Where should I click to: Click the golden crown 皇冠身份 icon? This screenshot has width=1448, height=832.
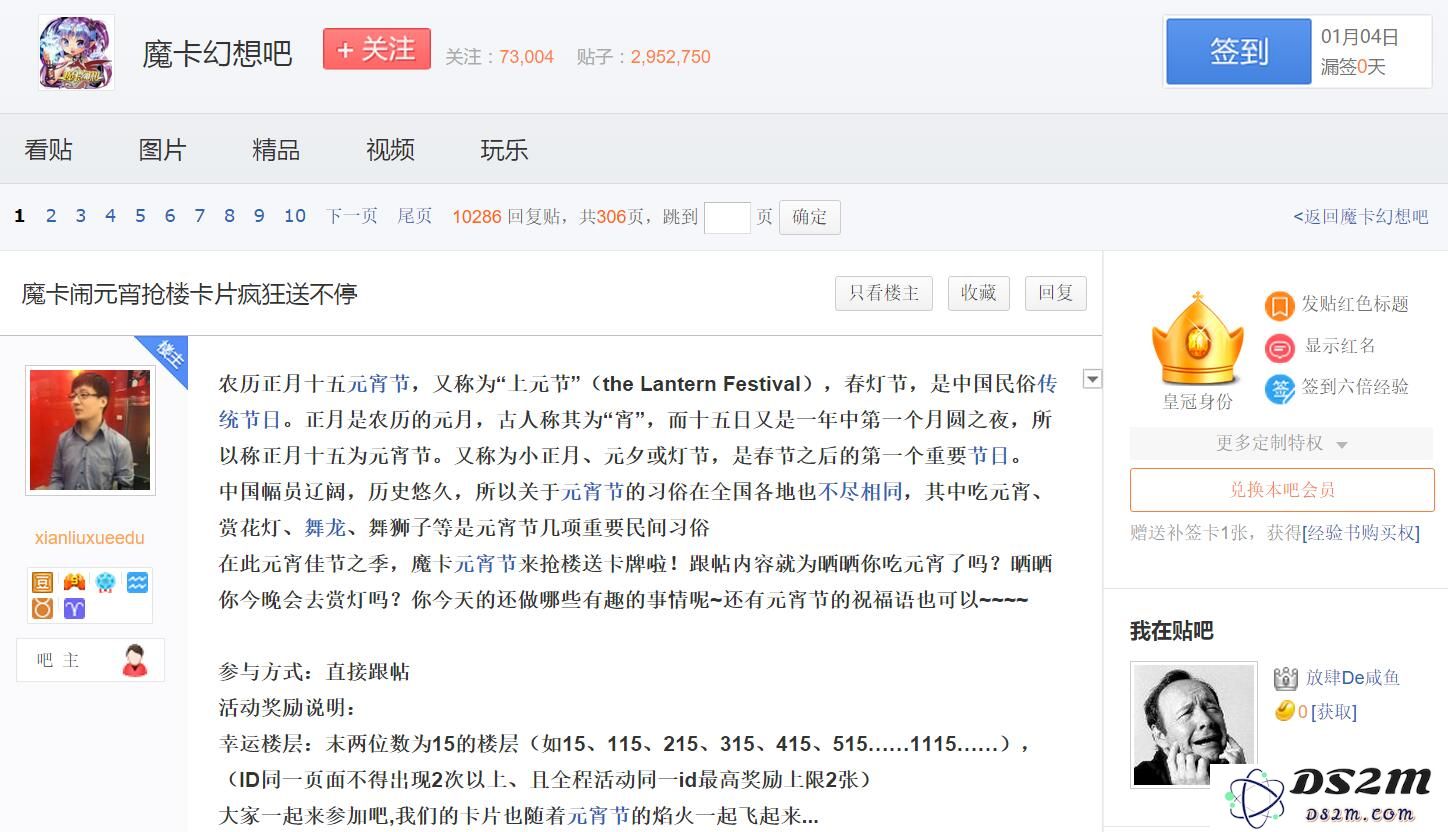pyautogui.click(x=1198, y=341)
